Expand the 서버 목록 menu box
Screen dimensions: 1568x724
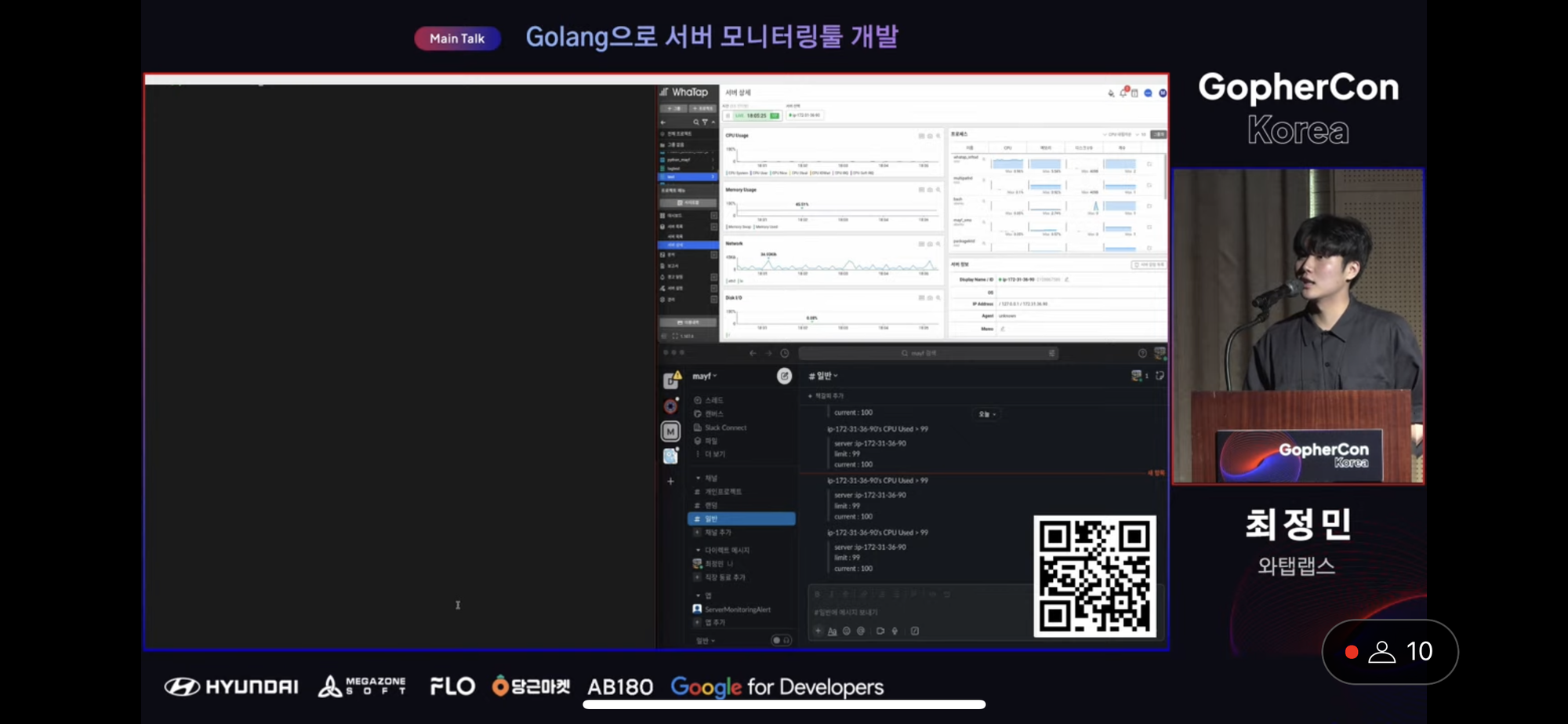click(x=713, y=226)
